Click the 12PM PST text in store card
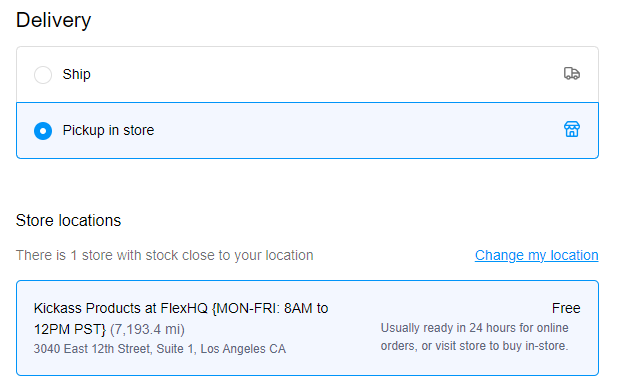Image resolution: width=617 pixels, height=390 pixels. pyautogui.click(x=70, y=329)
